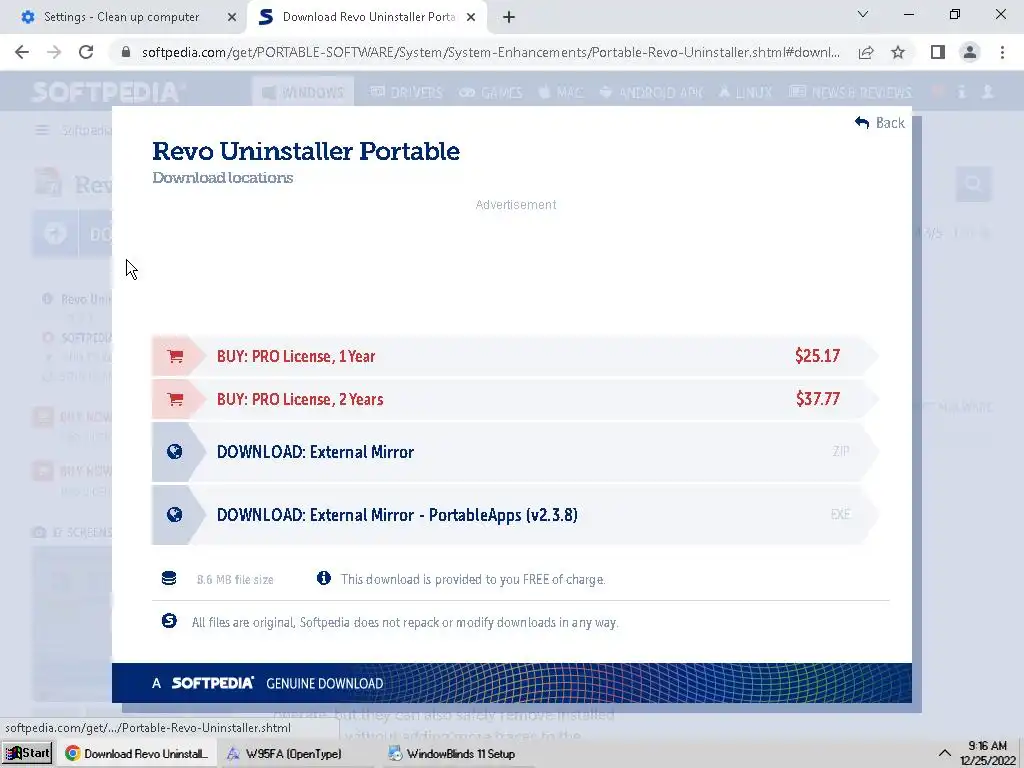Open News & Reviews in Softpedia nav

point(850,92)
